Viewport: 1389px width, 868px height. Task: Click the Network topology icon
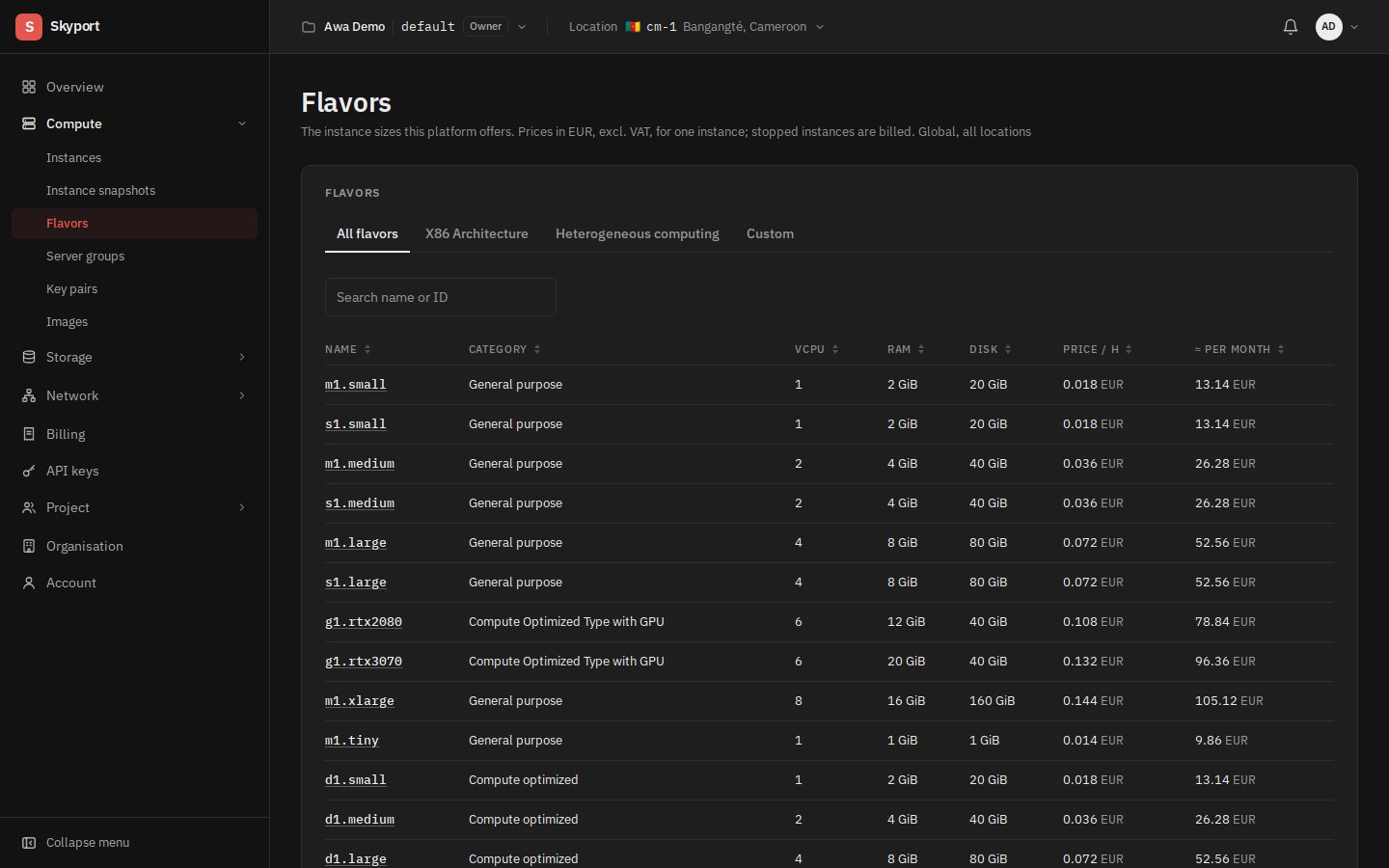[x=29, y=395]
